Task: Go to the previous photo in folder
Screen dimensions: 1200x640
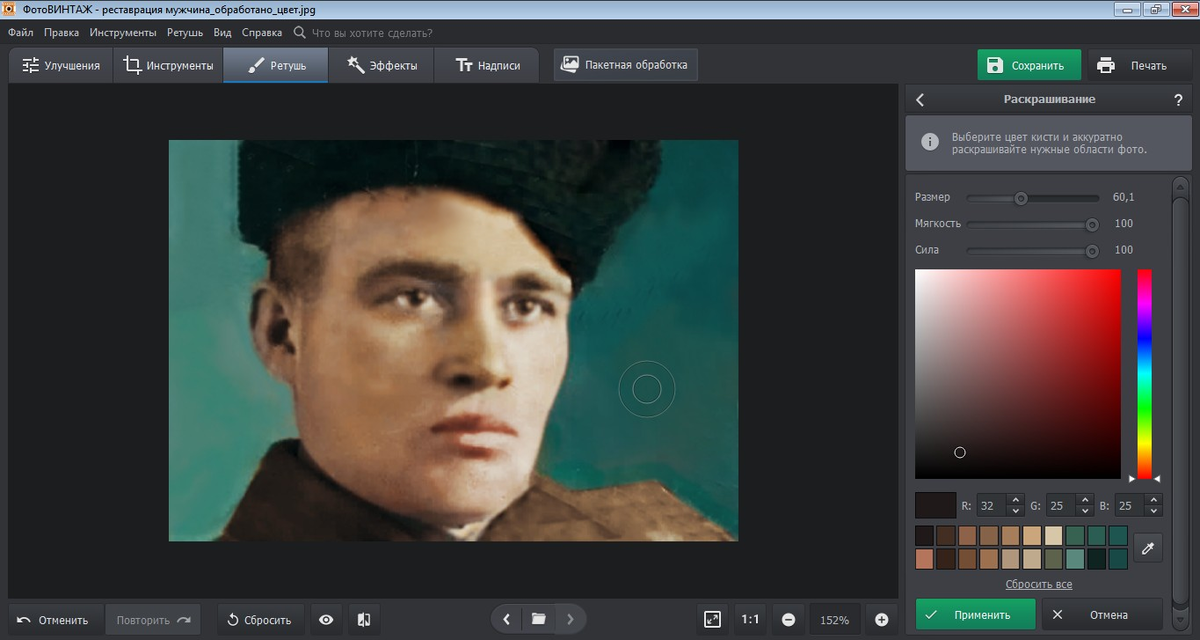Action: (506, 619)
